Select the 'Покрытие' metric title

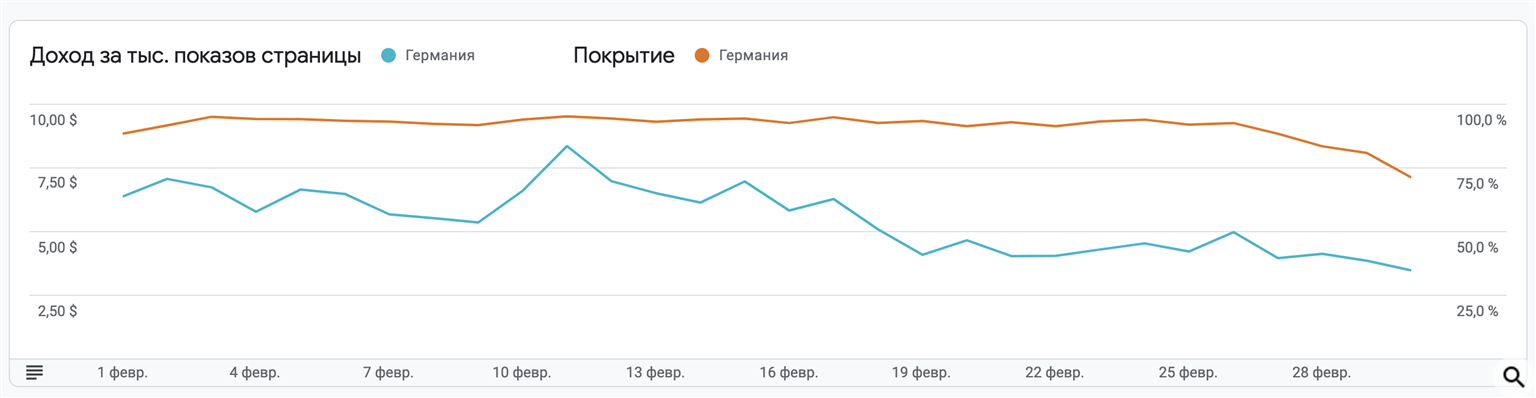pos(624,56)
